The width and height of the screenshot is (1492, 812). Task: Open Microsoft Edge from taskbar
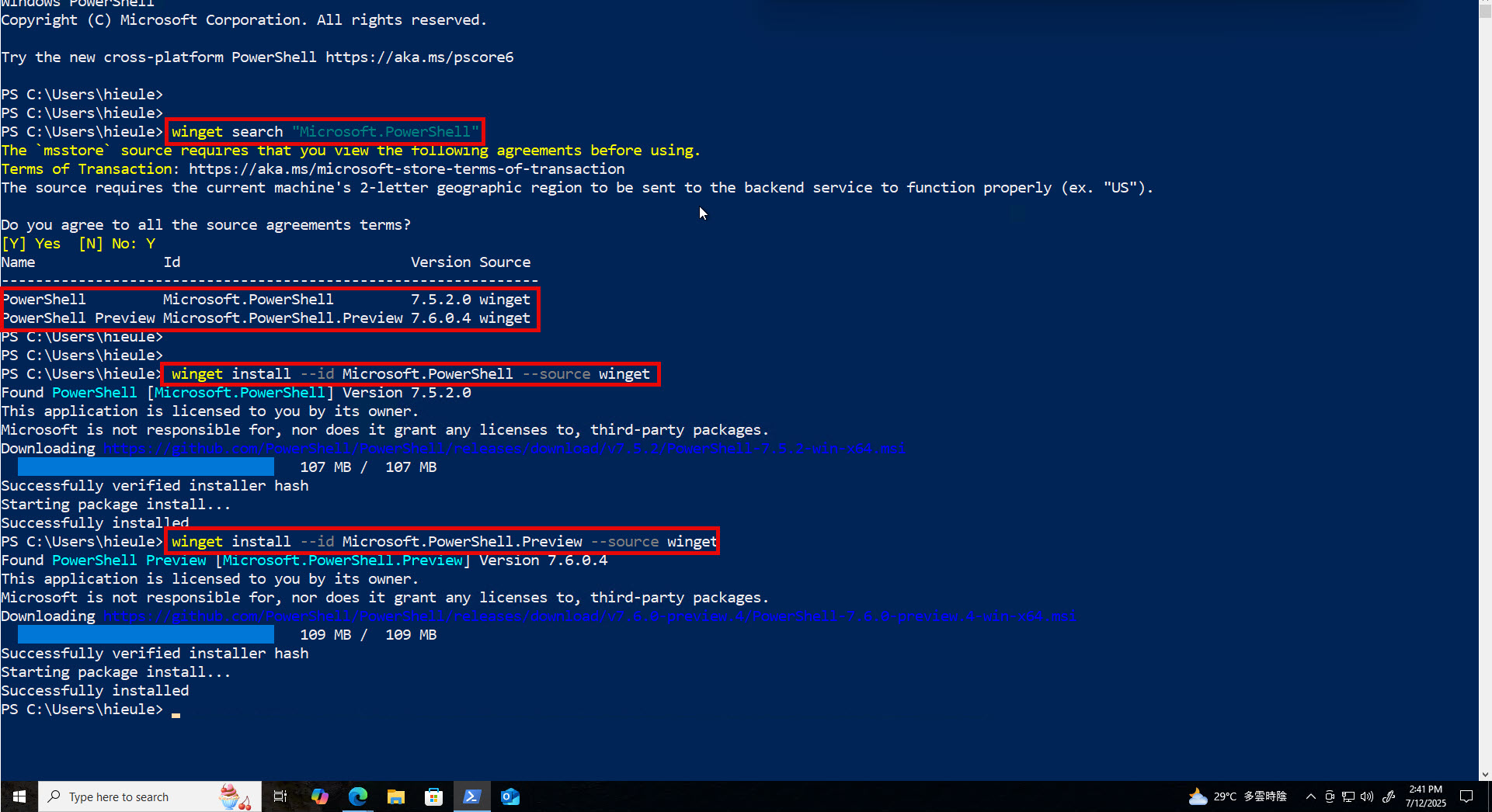(x=357, y=796)
